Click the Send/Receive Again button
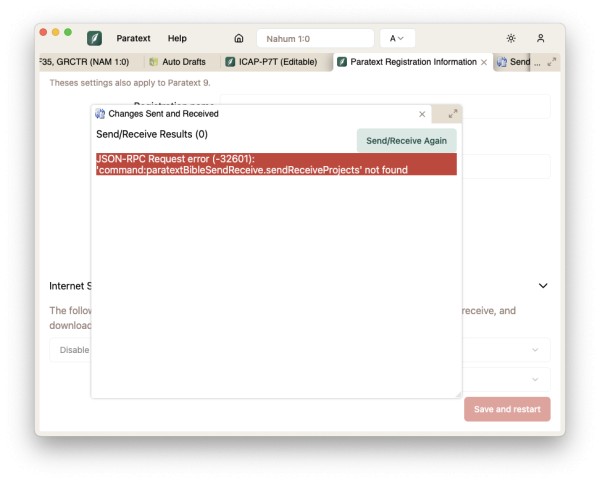The image size is (600, 482). 406,141
